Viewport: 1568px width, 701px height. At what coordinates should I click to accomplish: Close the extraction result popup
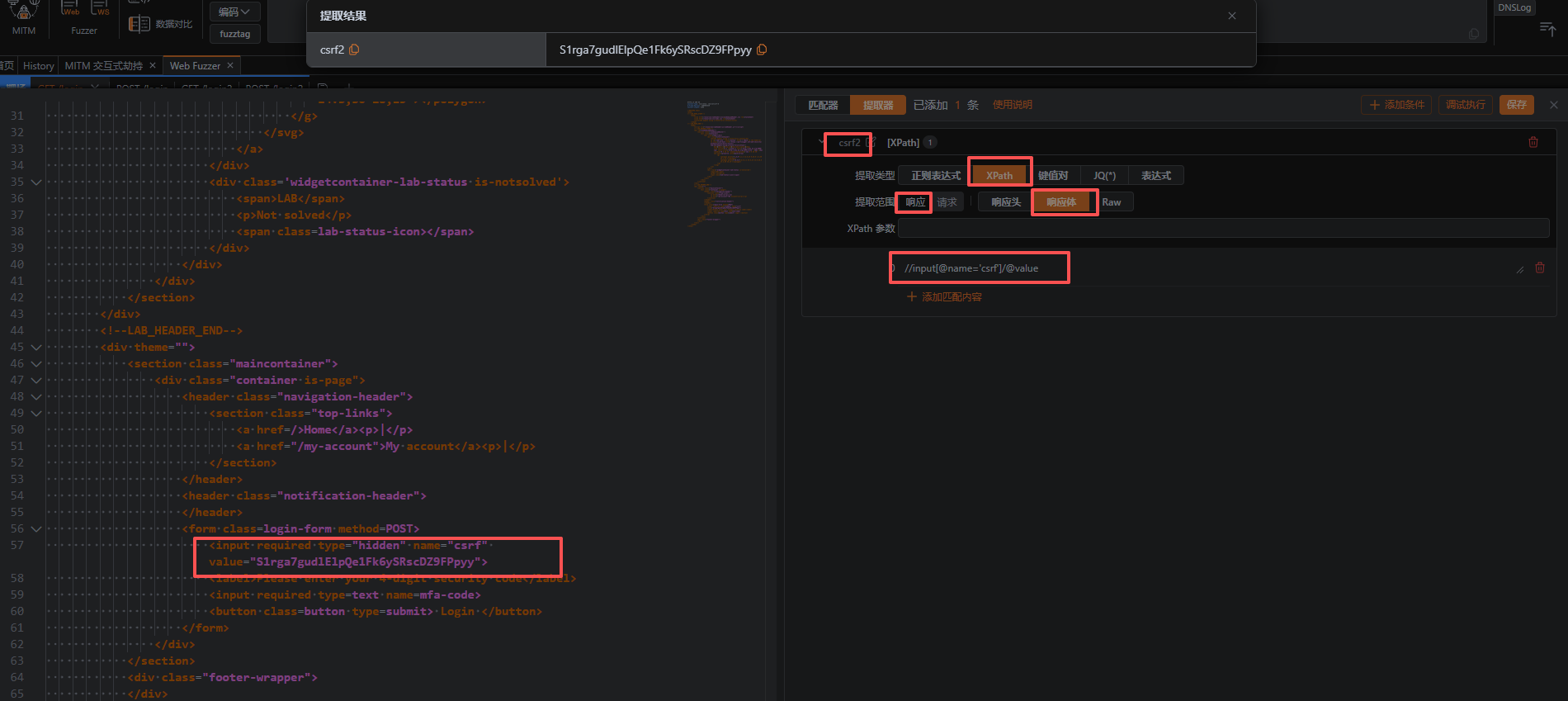[1231, 16]
